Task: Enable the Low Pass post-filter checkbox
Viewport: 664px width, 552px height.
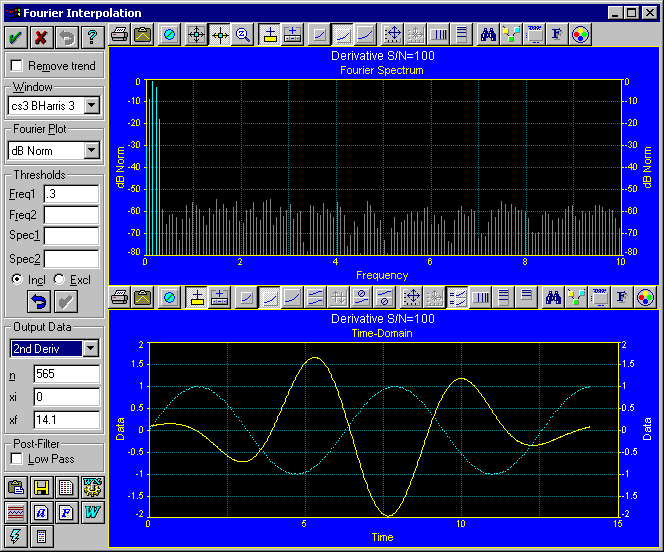Action: (x=17, y=458)
